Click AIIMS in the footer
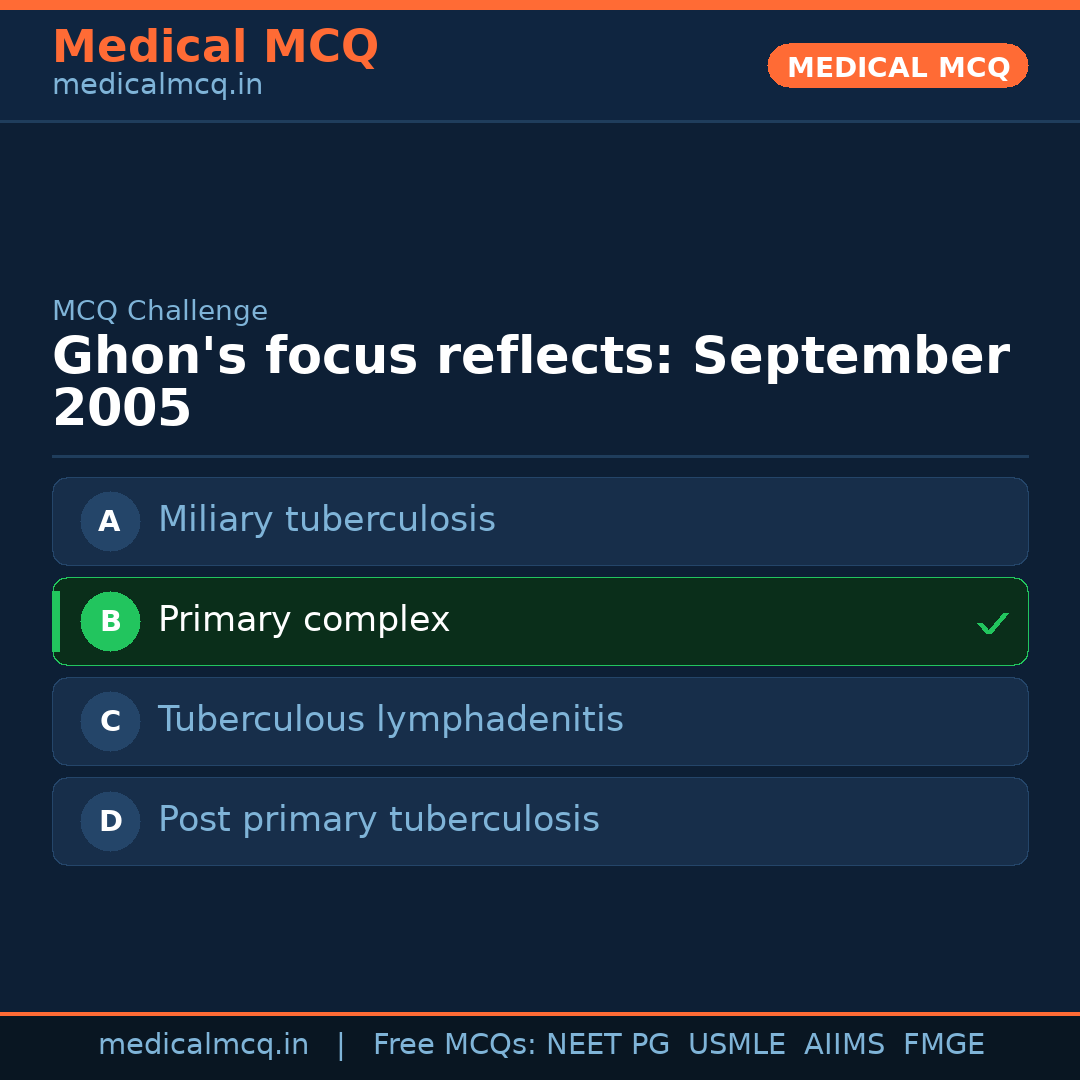 click(x=844, y=1045)
